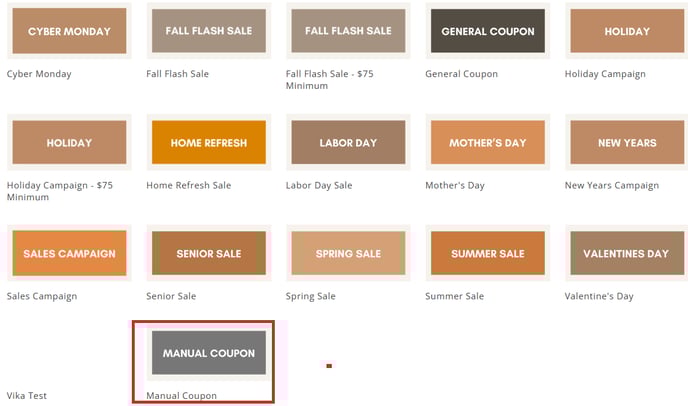This screenshot has width=688, height=406.
Task: Pick the New Years thumbnail
Action: (x=627, y=142)
